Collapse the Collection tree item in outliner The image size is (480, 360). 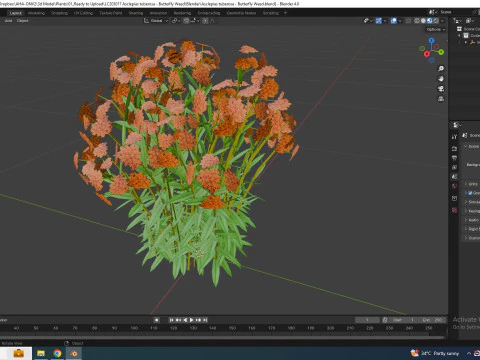tap(460, 35)
